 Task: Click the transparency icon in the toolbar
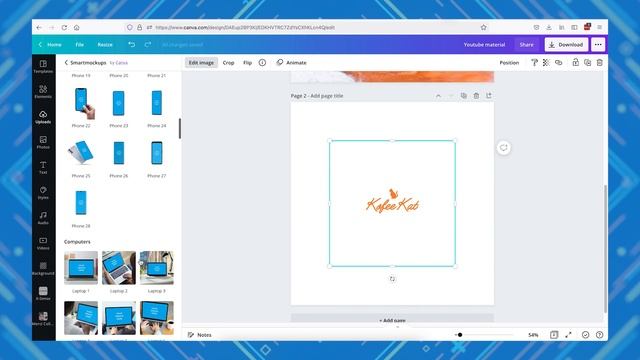tap(546, 62)
